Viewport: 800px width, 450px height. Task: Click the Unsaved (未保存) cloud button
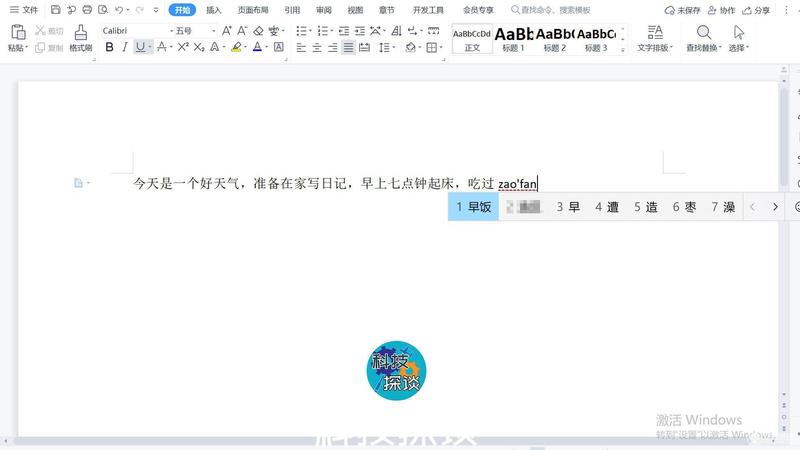click(x=682, y=10)
